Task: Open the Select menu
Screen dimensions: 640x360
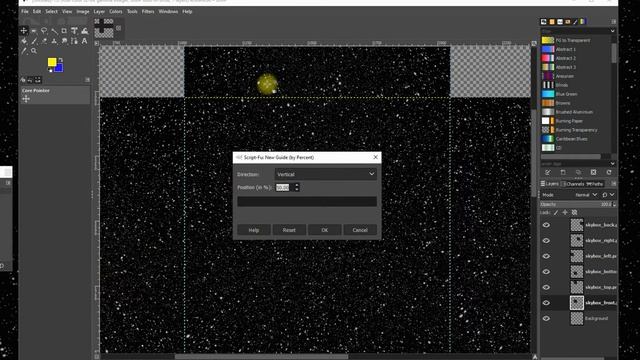Action: (51, 11)
